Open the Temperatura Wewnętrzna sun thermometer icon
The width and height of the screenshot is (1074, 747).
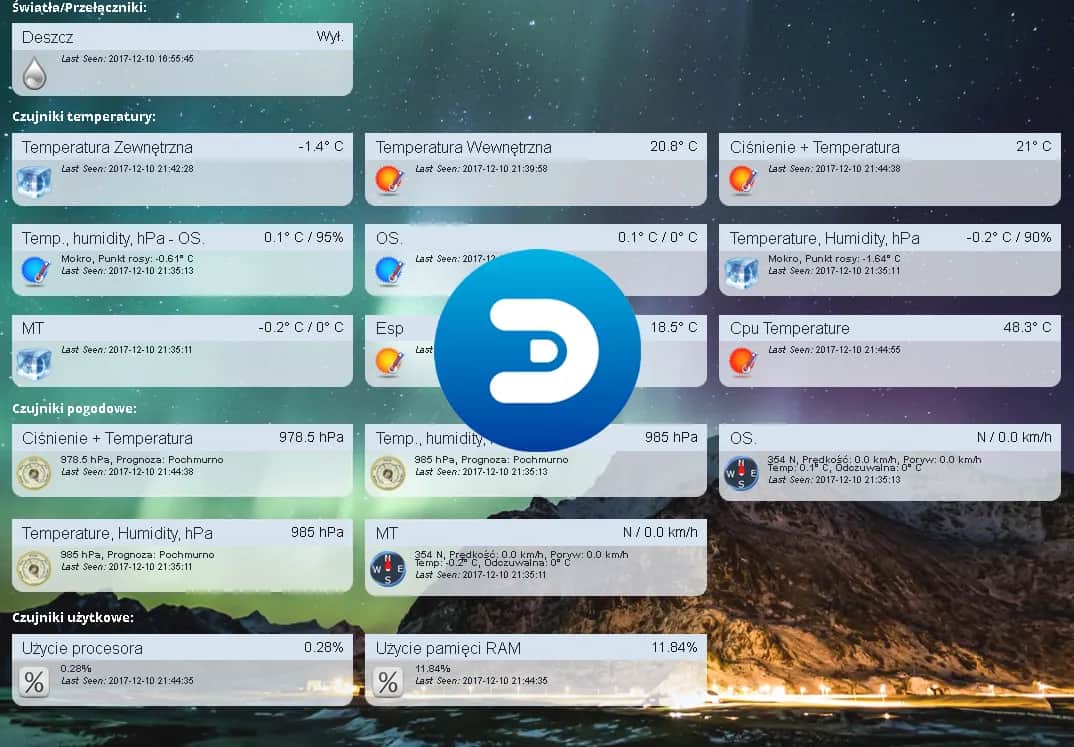pyautogui.click(x=388, y=181)
